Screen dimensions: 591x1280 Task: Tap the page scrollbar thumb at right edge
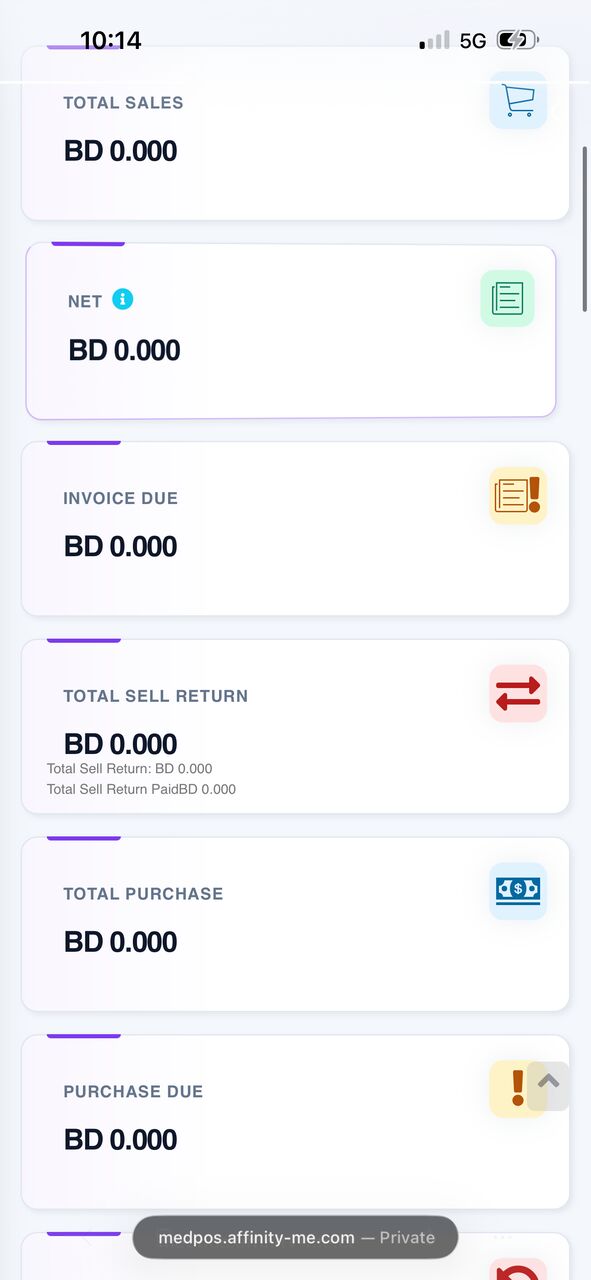point(585,230)
